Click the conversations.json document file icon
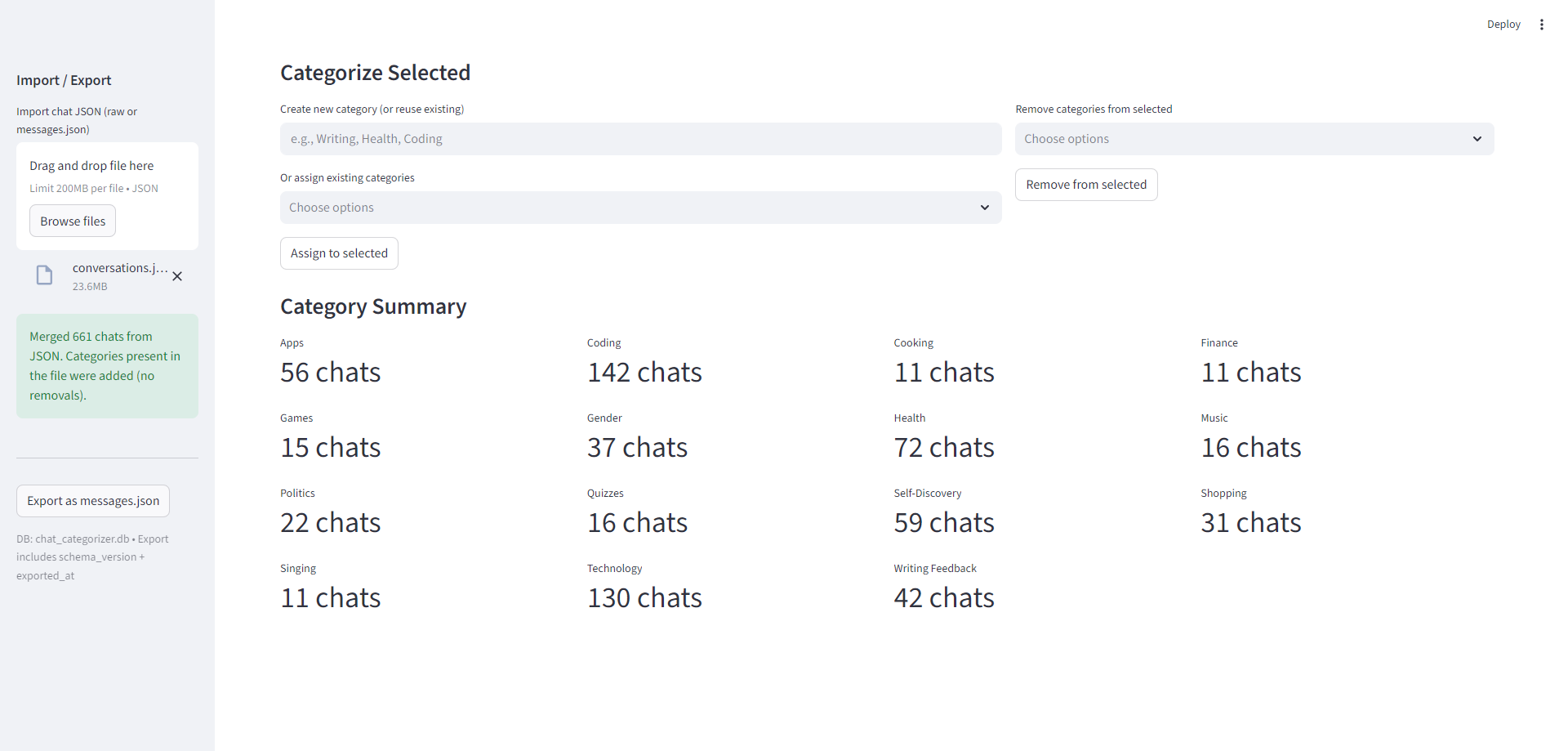The image size is (1568, 751). [45, 275]
